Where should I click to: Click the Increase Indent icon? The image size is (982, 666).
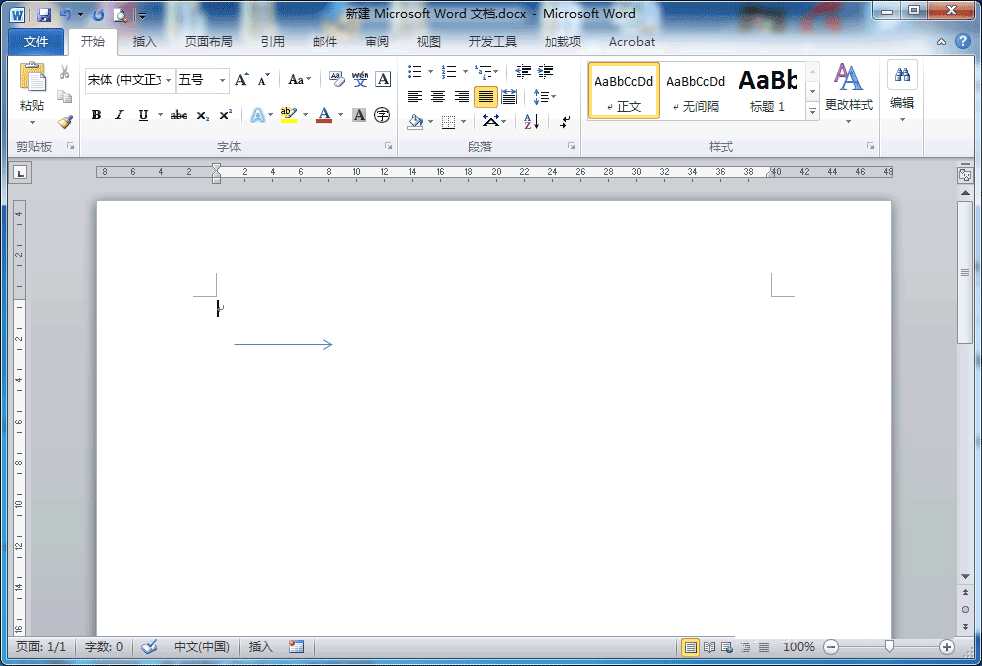(x=545, y=71)
